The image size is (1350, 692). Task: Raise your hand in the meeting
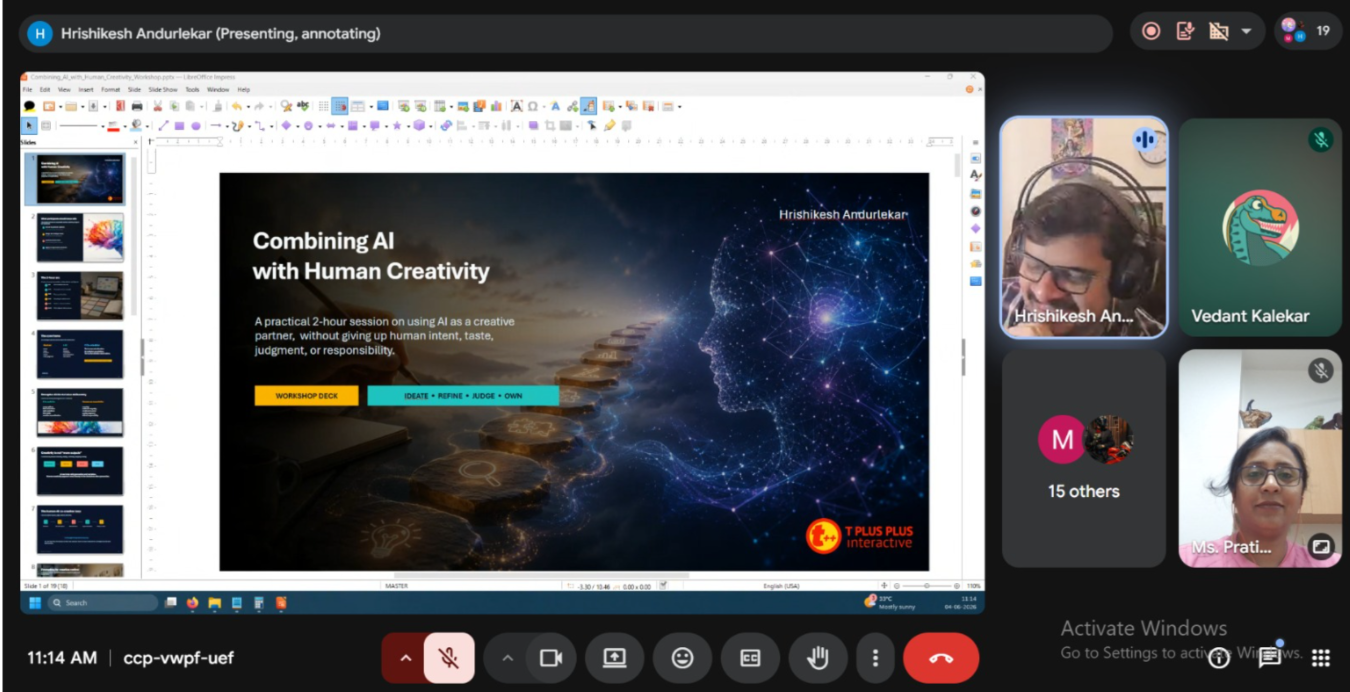[818, 658]
